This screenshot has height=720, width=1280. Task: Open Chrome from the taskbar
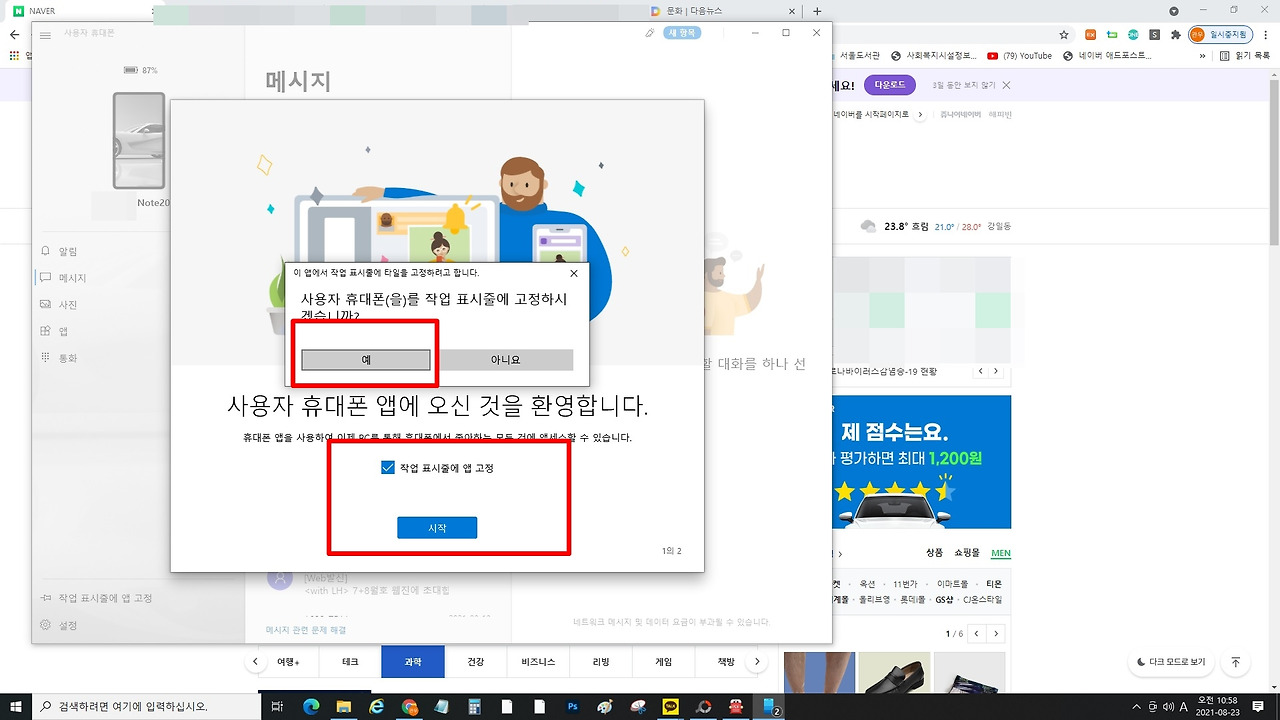[x=409, y=706]
